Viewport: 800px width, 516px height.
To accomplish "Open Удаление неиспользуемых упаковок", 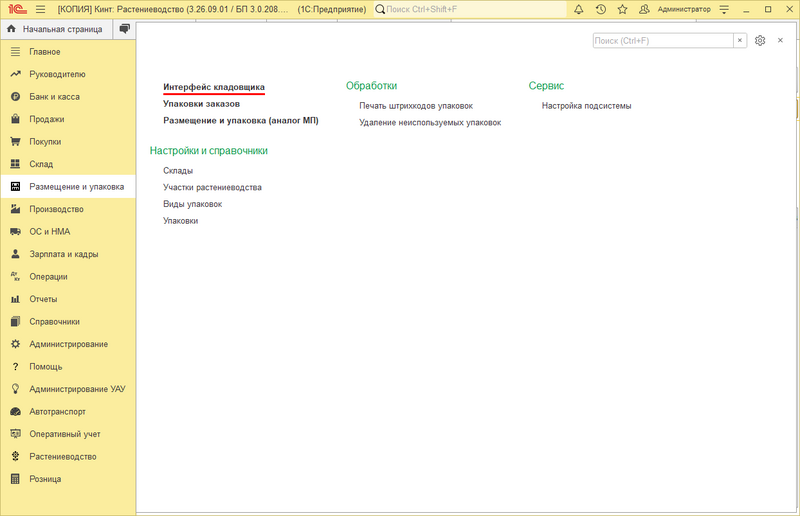I will [x=430, y=122].
